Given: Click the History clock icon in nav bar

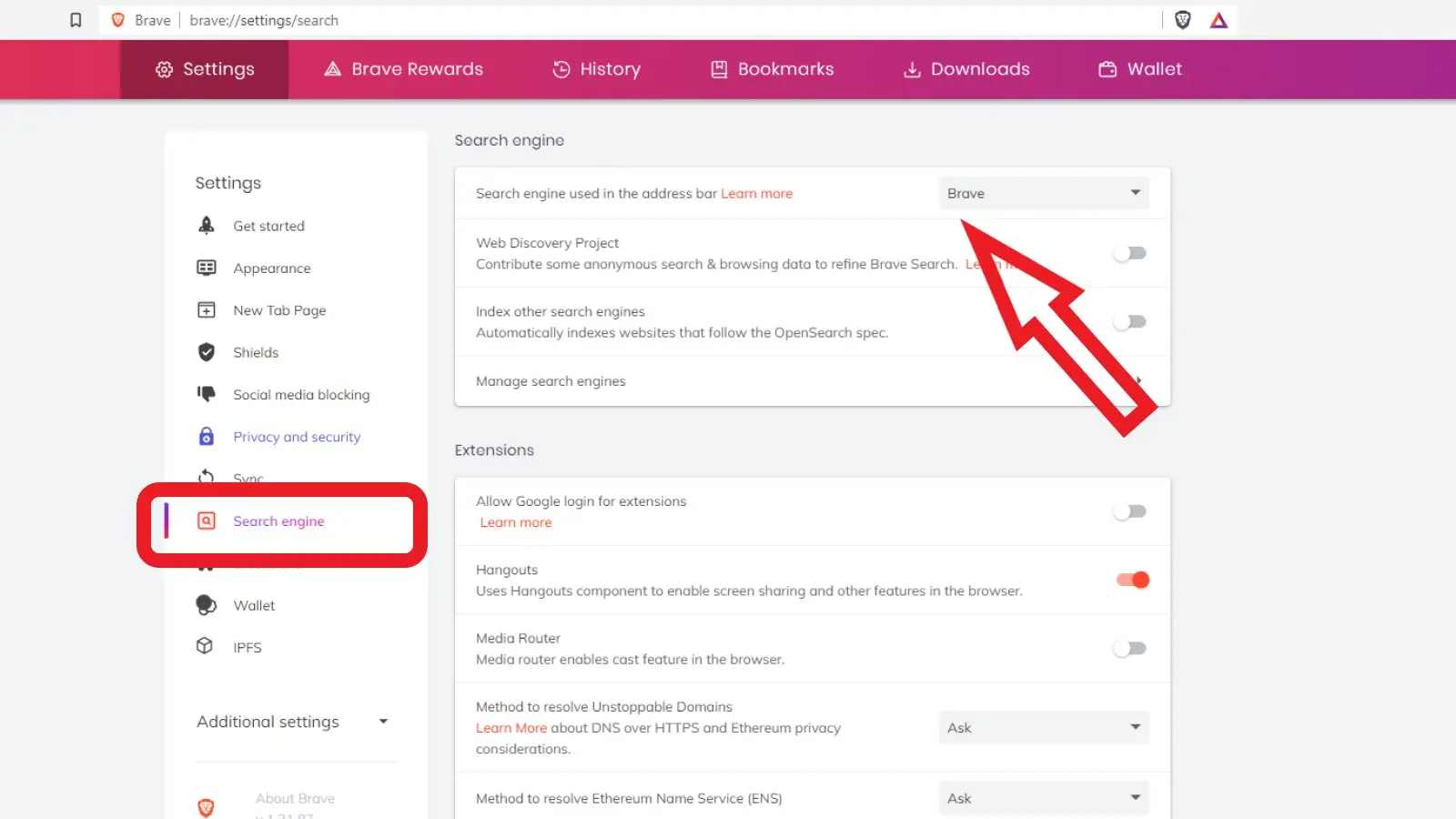Looking at the screenshot, I should [561, 69].
